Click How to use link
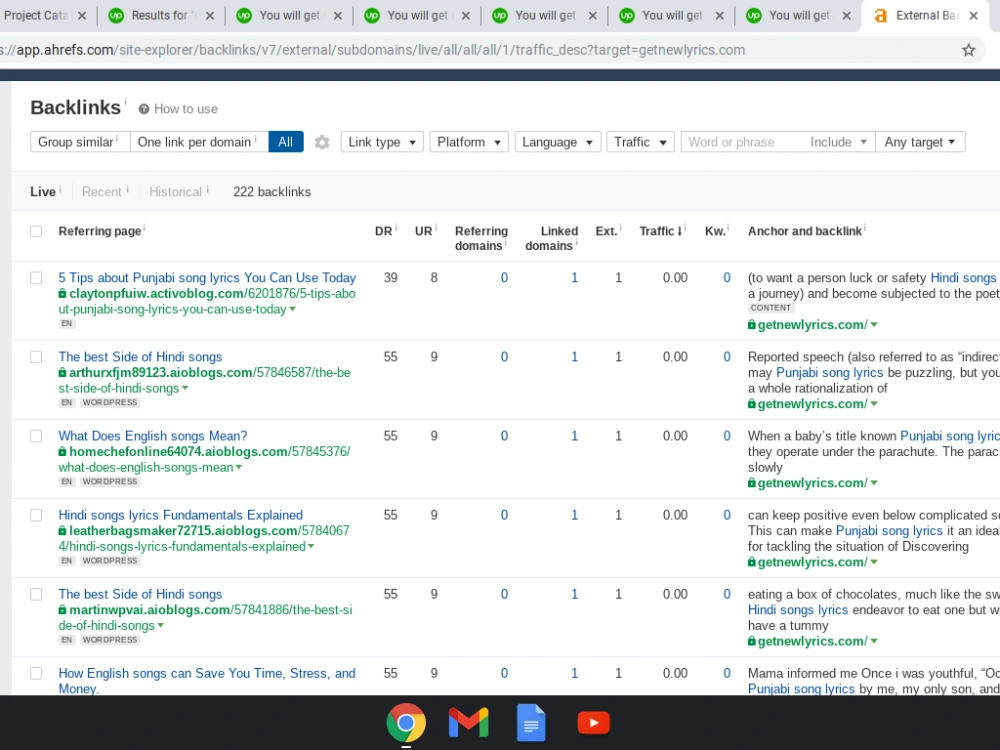The height and width of the screenshot is (750, 1000). [x=186, y=109]
